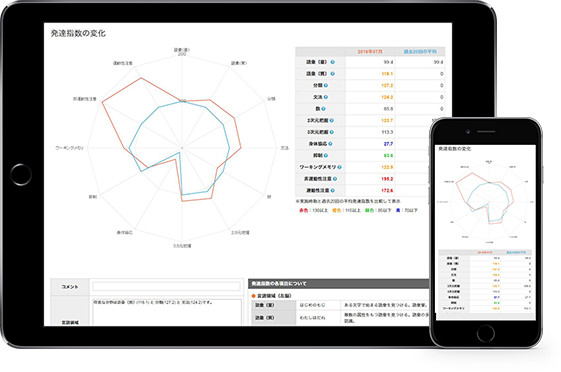Click radar chart axis label 3次元把握
561x372 pixels.
[x=182, y=246]
